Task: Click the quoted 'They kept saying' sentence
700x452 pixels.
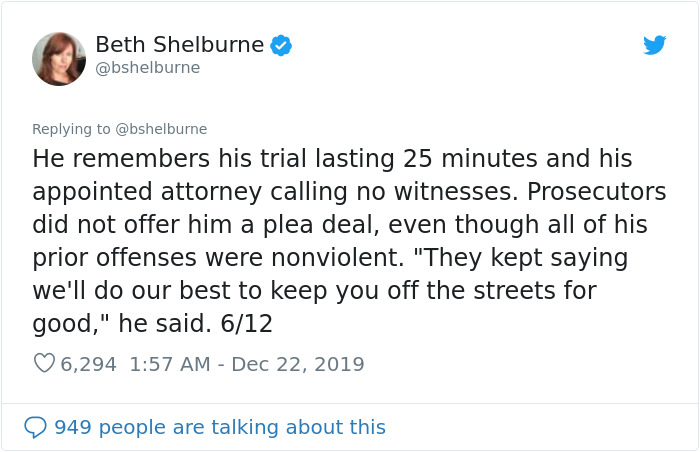Action: tap(521, 258)
